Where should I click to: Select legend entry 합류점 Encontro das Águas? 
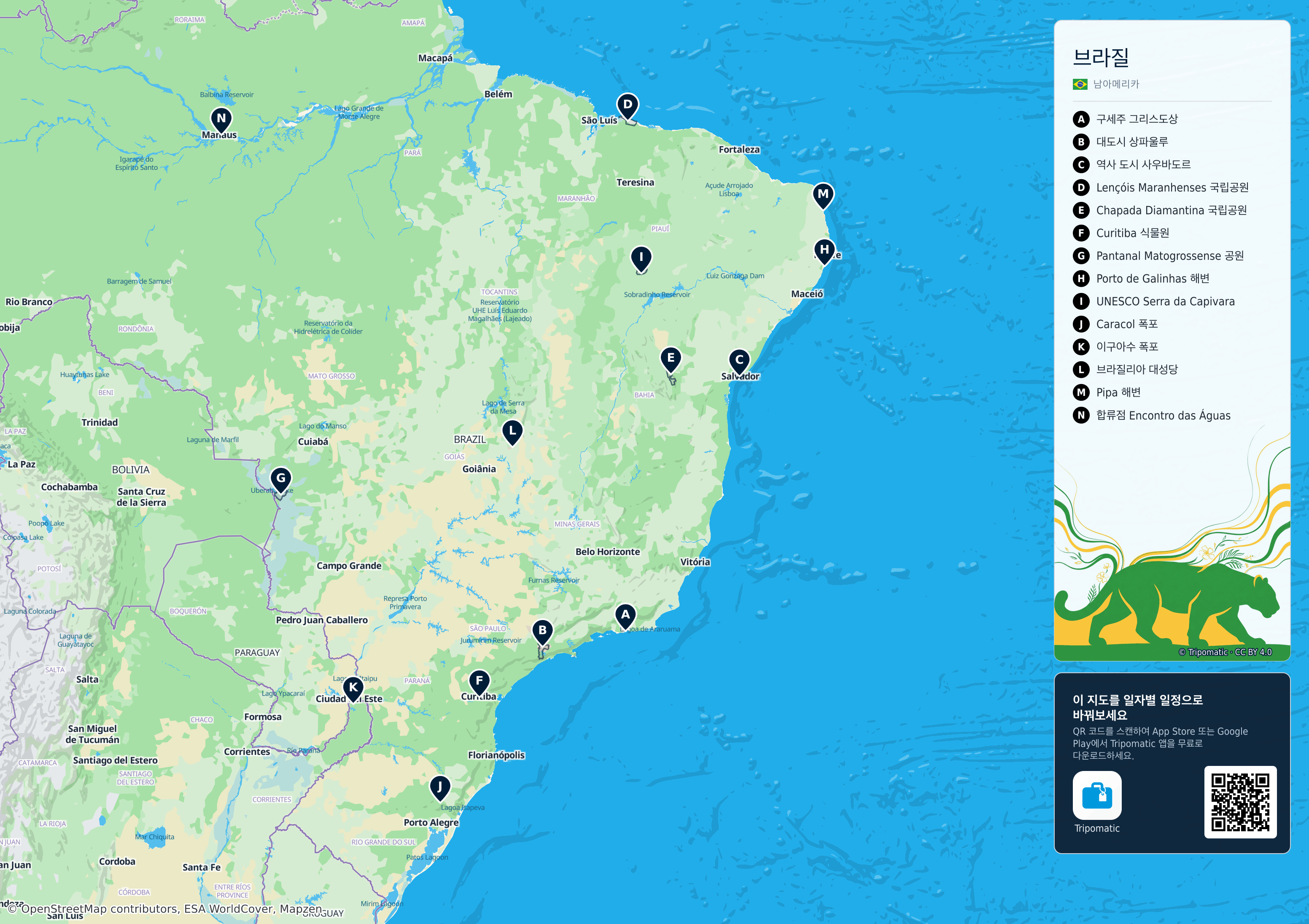(1152, 416)
